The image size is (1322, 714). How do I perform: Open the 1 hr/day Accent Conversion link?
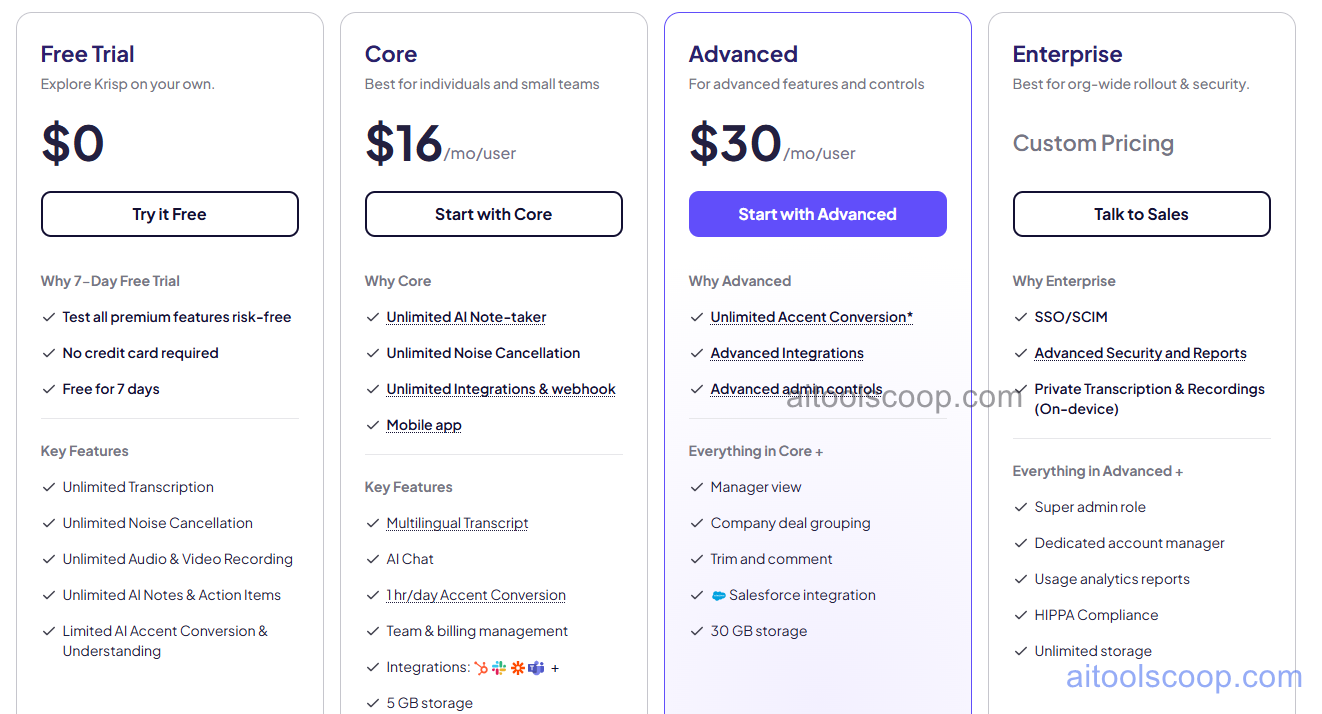click(476, 595)
